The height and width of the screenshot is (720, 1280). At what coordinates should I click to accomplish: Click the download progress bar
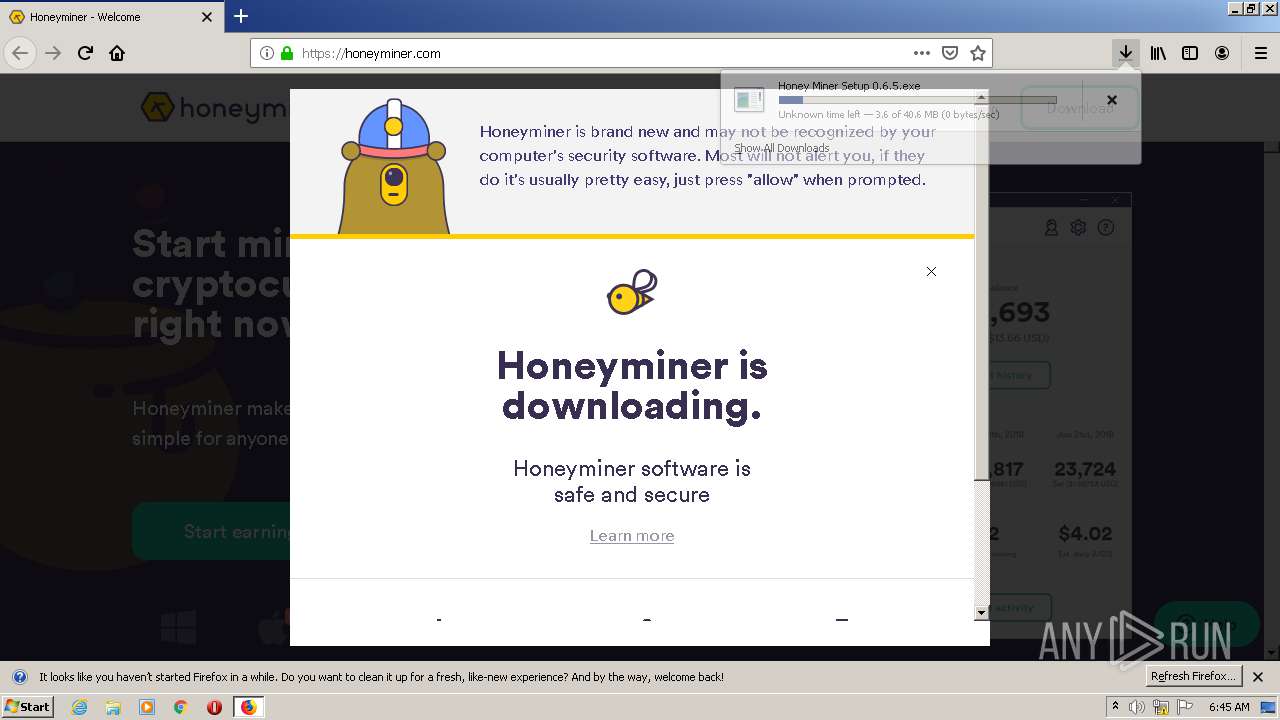917,100
